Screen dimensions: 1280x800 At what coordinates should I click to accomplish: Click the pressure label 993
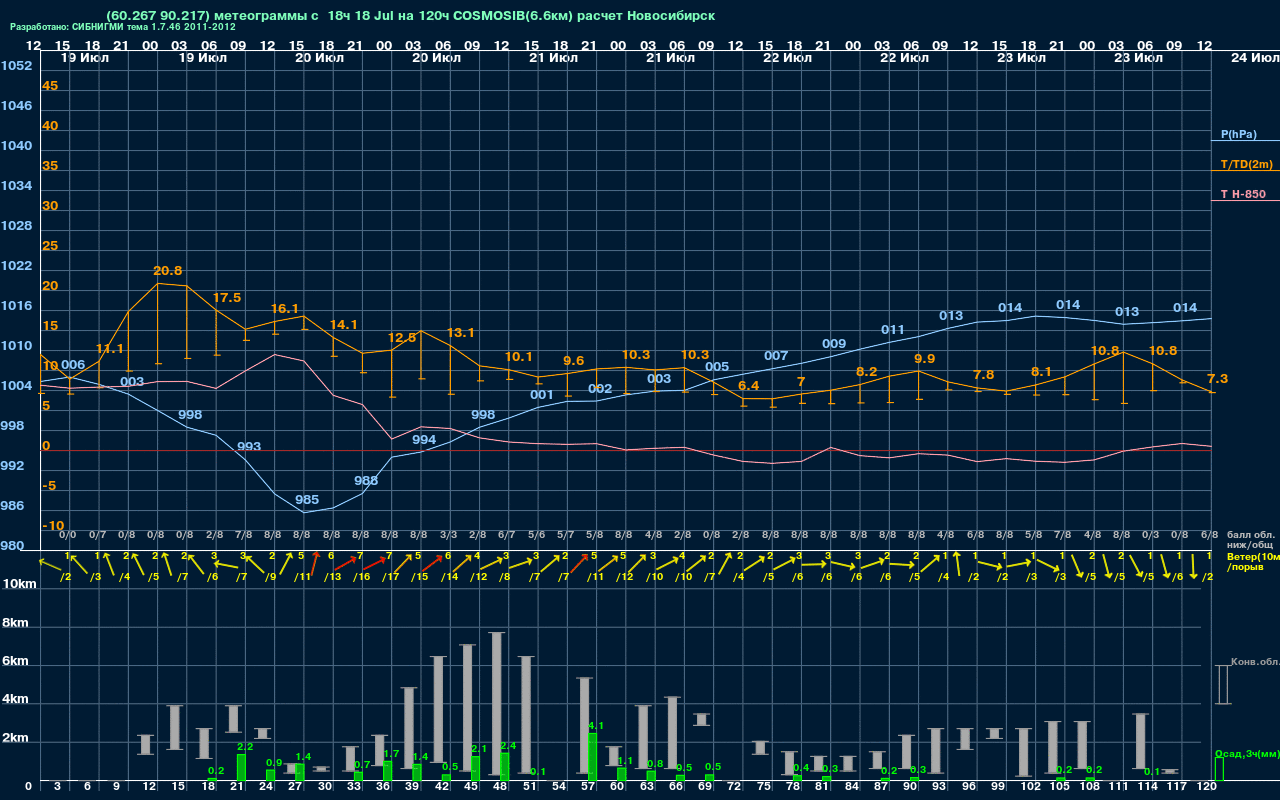[249, 447]
